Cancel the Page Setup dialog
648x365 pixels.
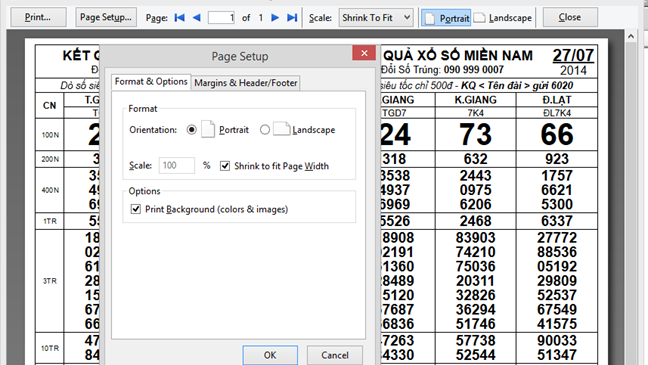click(335, 355)
